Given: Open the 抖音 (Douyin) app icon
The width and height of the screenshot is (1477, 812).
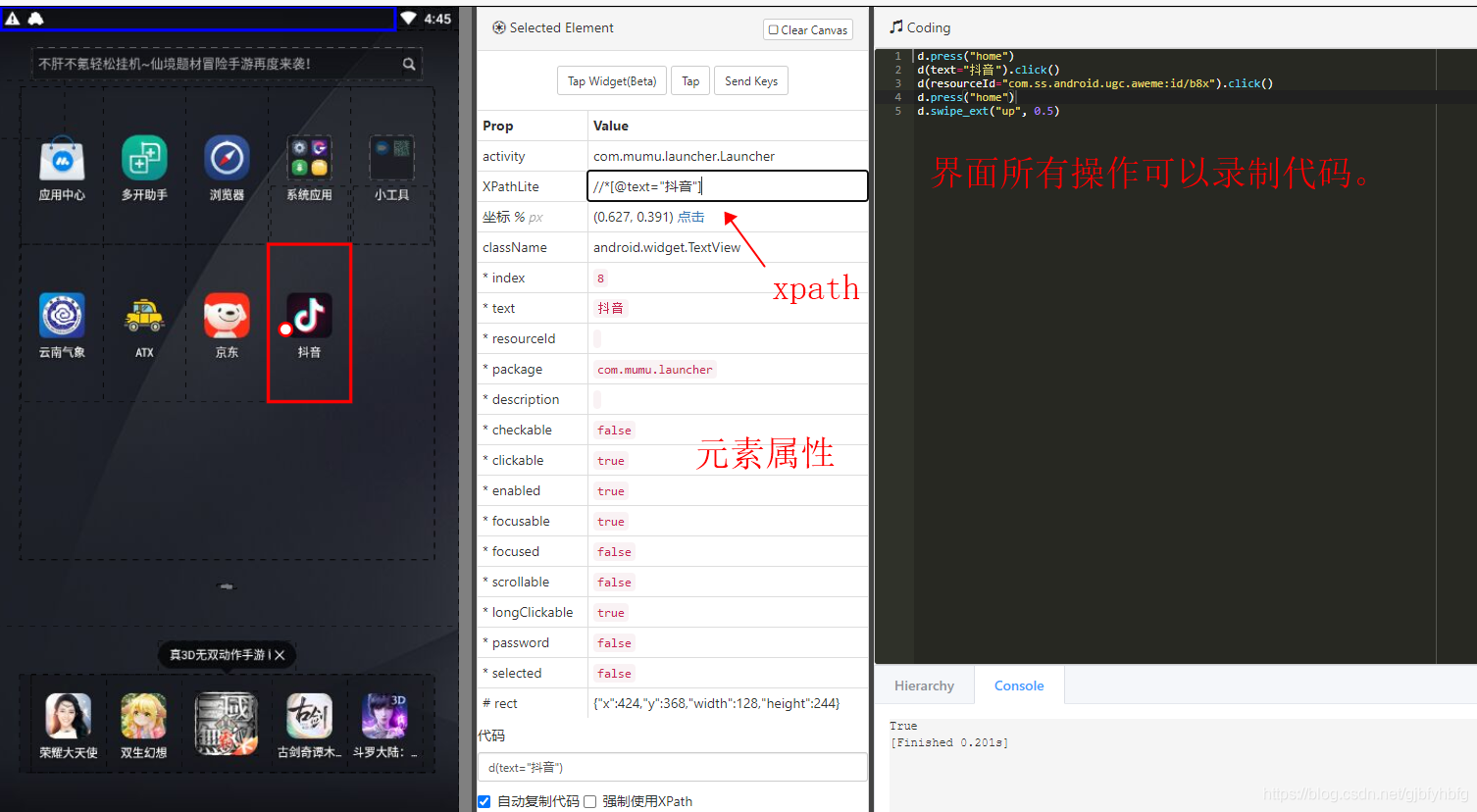Looking at the screenshot, I should point(309,314).
